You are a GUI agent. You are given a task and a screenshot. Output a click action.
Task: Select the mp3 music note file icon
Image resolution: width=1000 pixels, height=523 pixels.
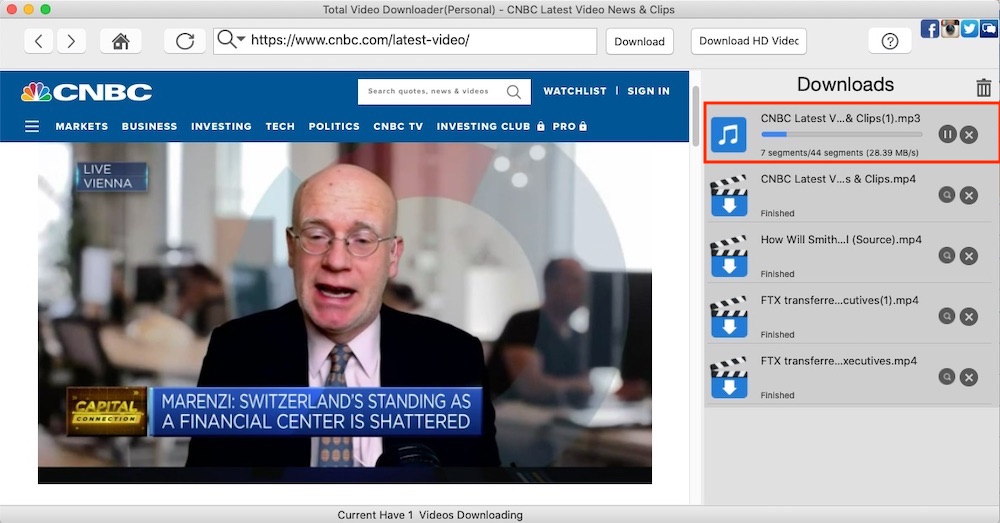tap(728, 135)
